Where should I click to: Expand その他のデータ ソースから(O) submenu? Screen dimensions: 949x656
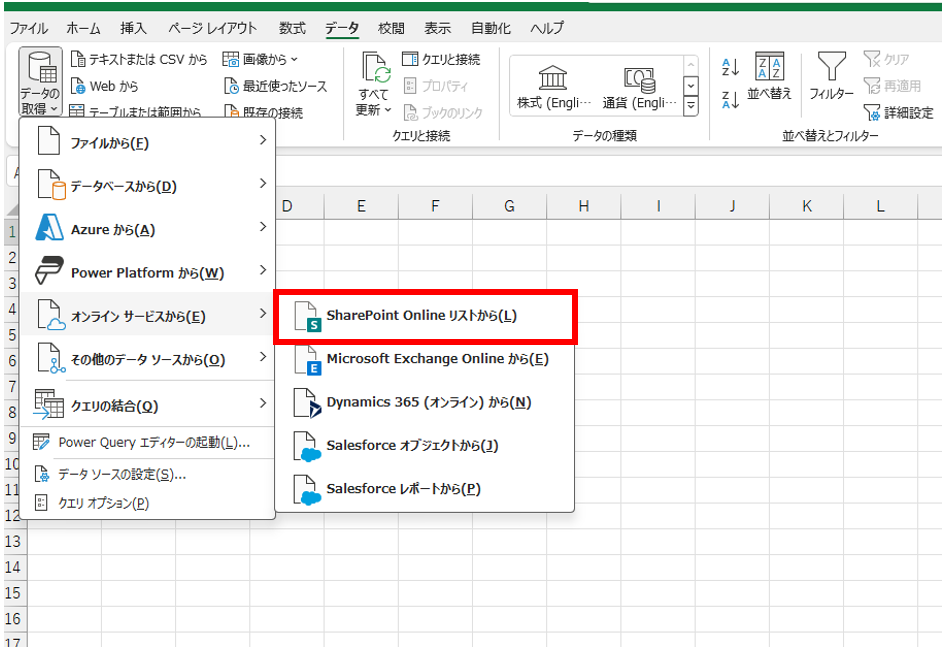coord(148,359)
